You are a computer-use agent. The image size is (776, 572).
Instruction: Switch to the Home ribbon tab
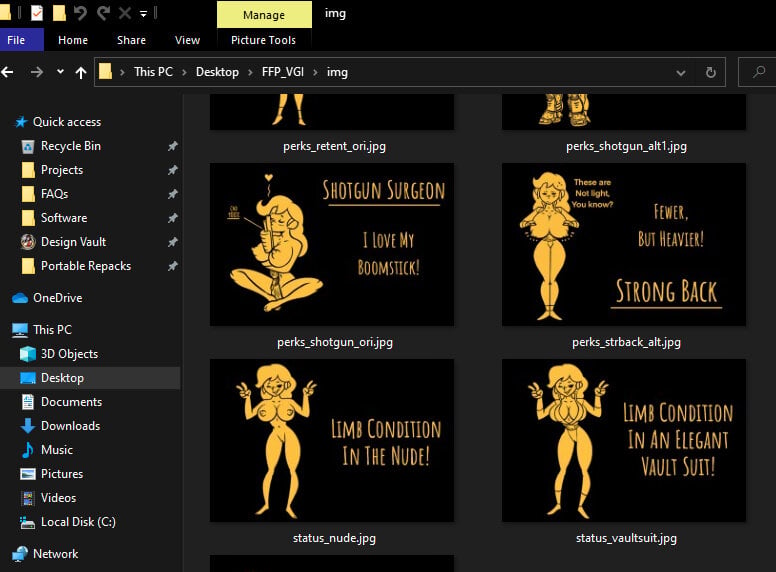[x=73, y=40]
